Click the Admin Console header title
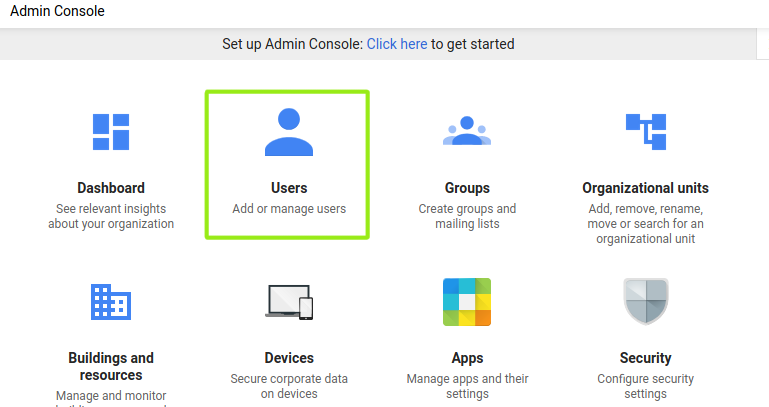 57,11
